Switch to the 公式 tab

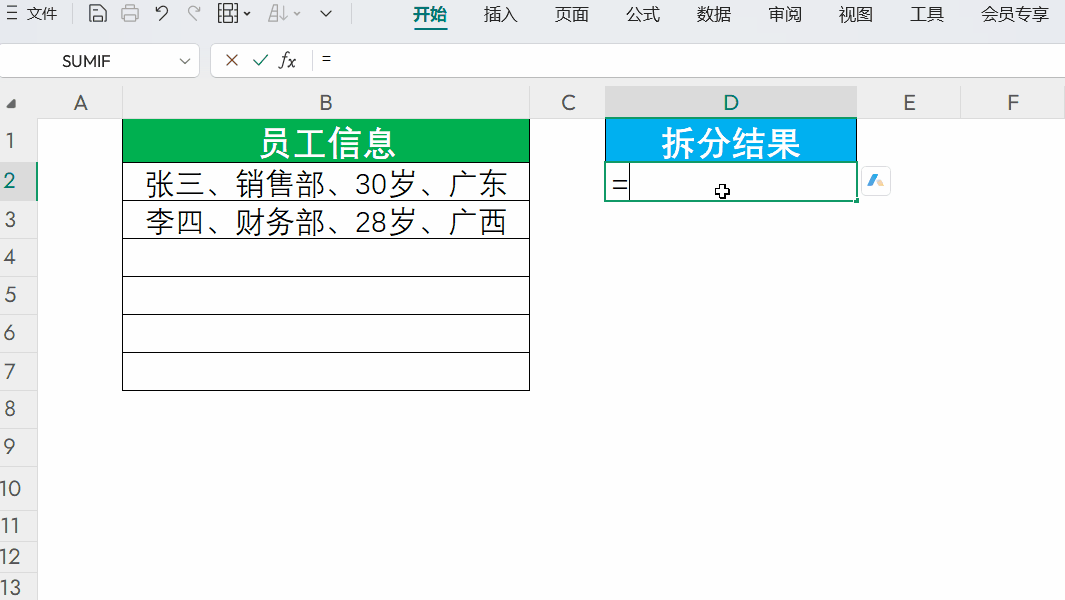click(642, 14)
